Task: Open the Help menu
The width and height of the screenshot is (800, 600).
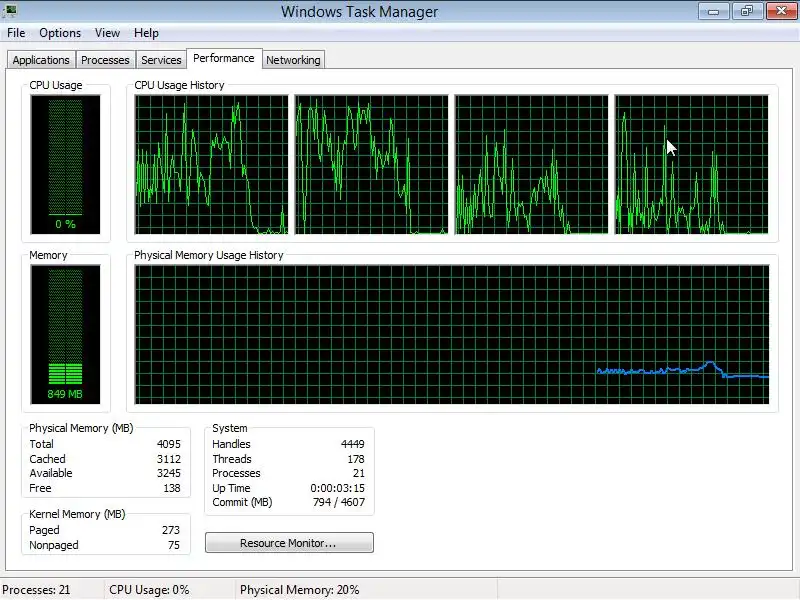Action: click(146, 33)
